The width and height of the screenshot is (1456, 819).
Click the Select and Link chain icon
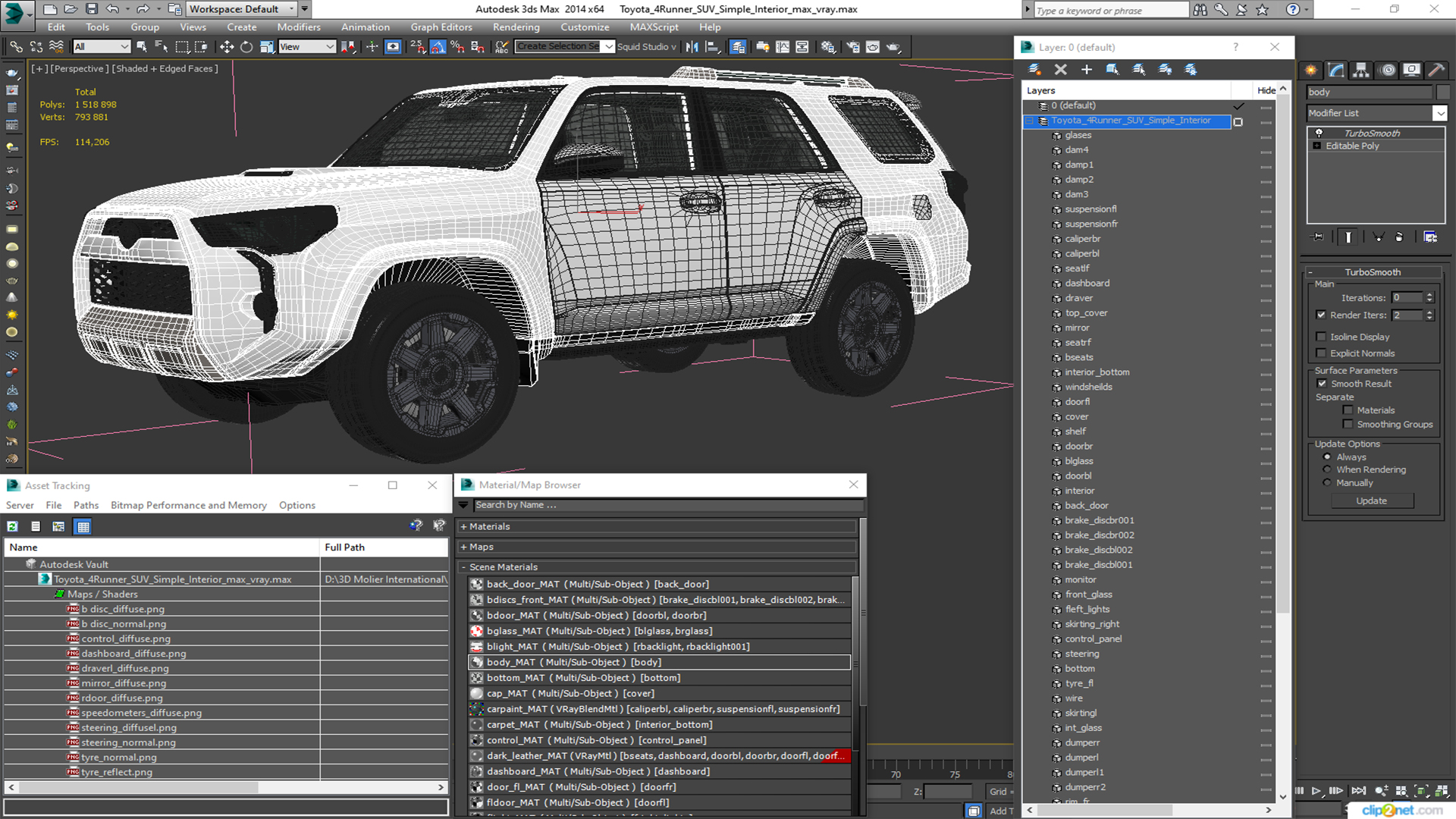pos(16,47)
